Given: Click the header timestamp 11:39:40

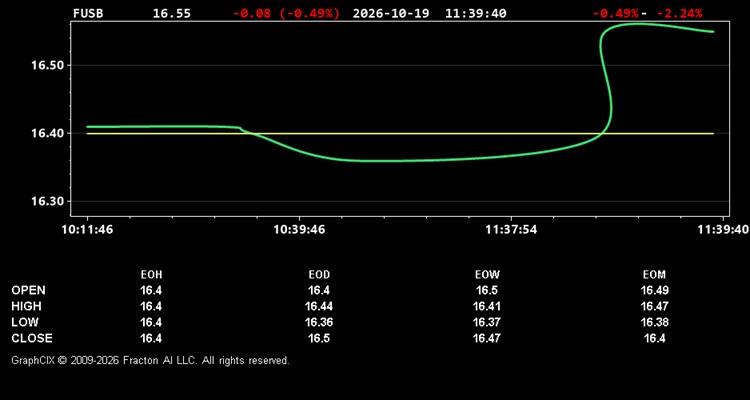Looking at the screenshot, I should 475,13.
